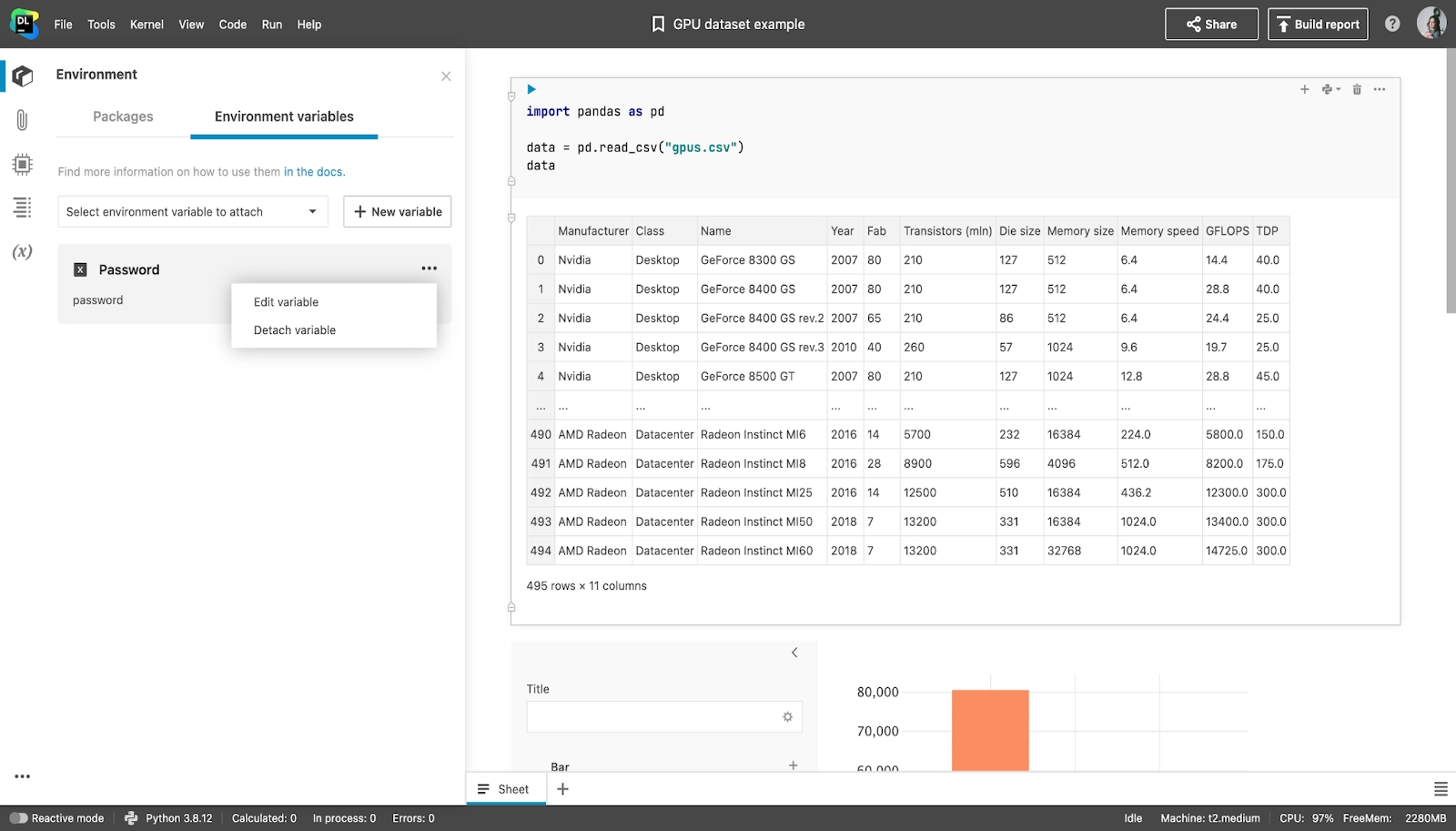
Task: Open the user profile avatar
Action: tap(1431, 24)
